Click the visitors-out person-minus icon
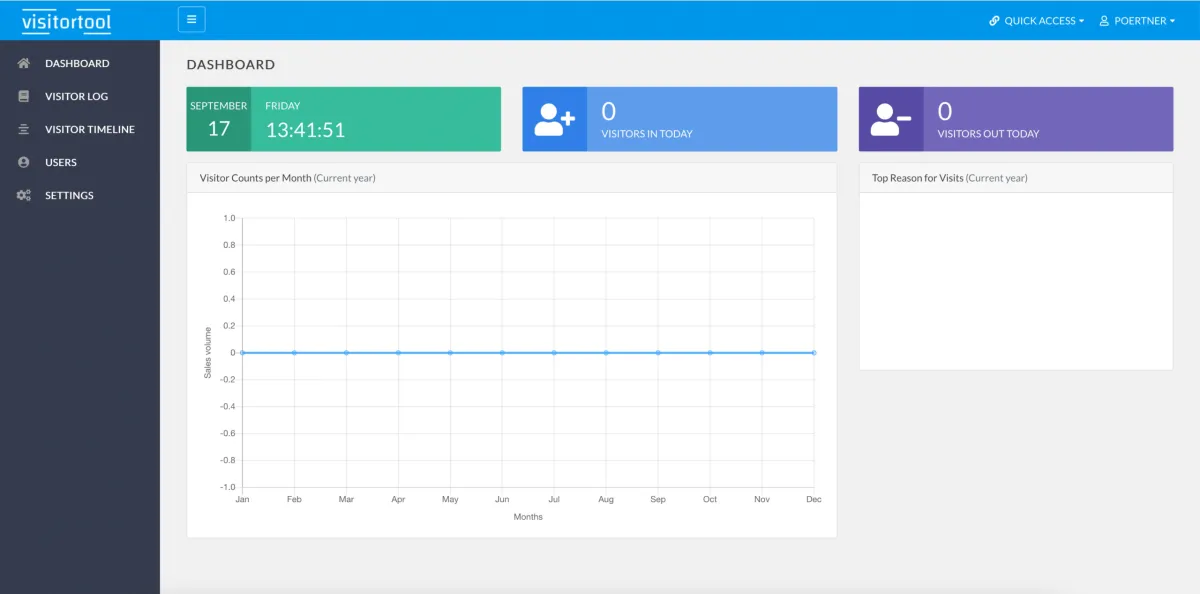 point(891,119)
